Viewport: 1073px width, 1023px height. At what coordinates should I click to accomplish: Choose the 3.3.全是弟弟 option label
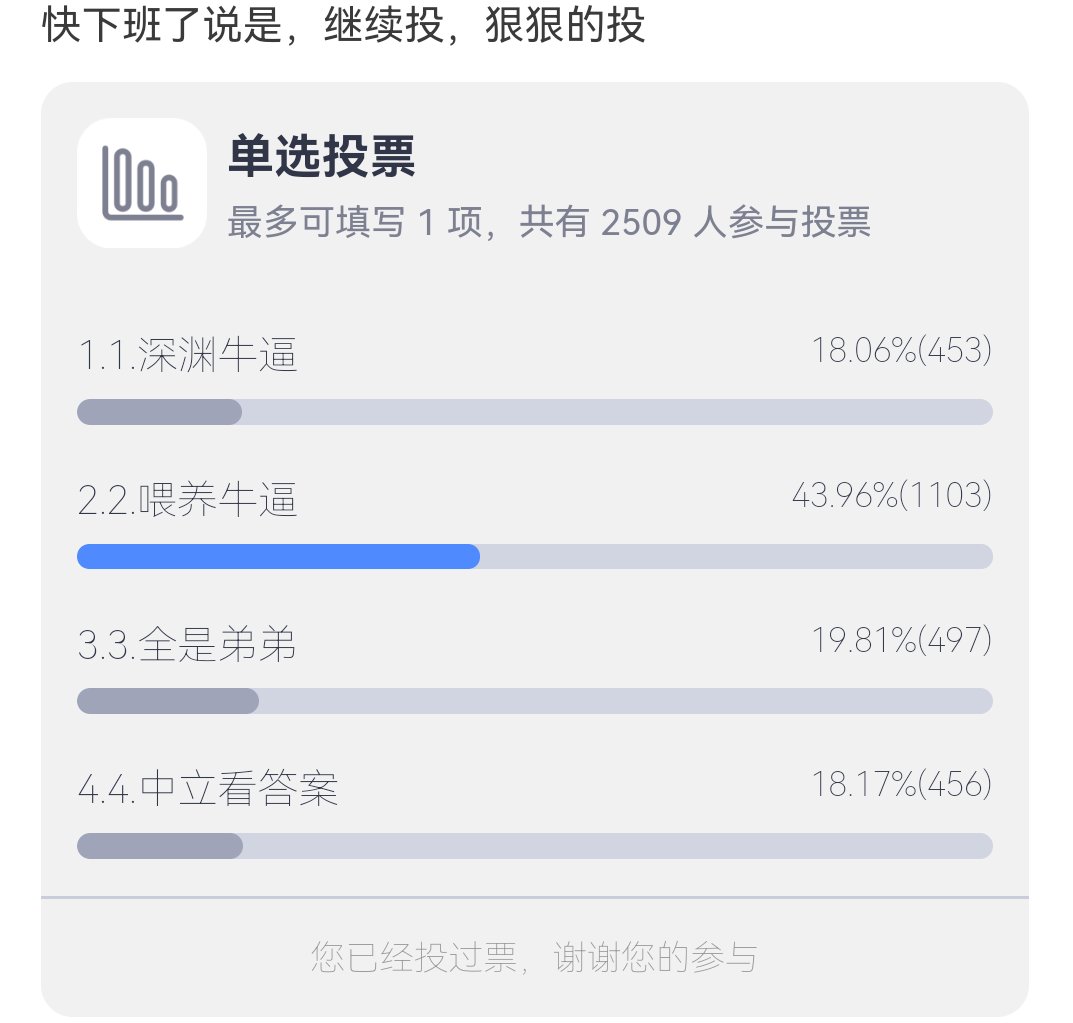tap(188, 645)
